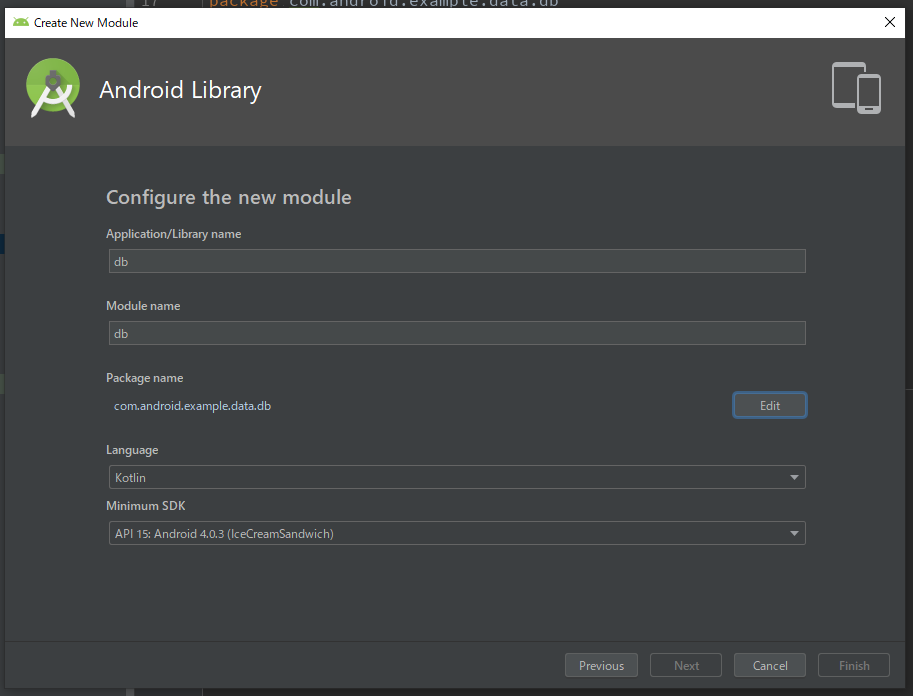Viewport: 913px width, 696px height.
Task: Click the Cancel button
Action: click(x=769, y=665)
